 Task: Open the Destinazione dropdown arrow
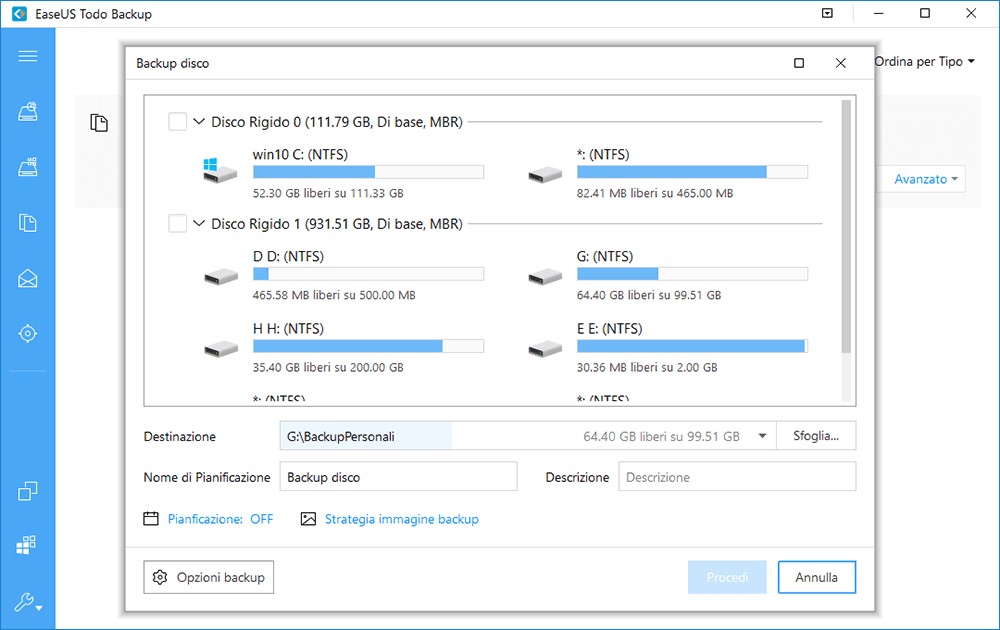coord(762,436)
